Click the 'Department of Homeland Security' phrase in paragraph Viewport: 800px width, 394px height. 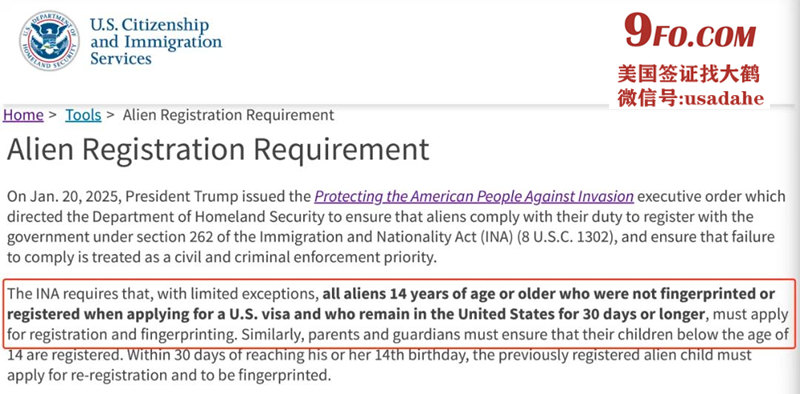(208, 217)
